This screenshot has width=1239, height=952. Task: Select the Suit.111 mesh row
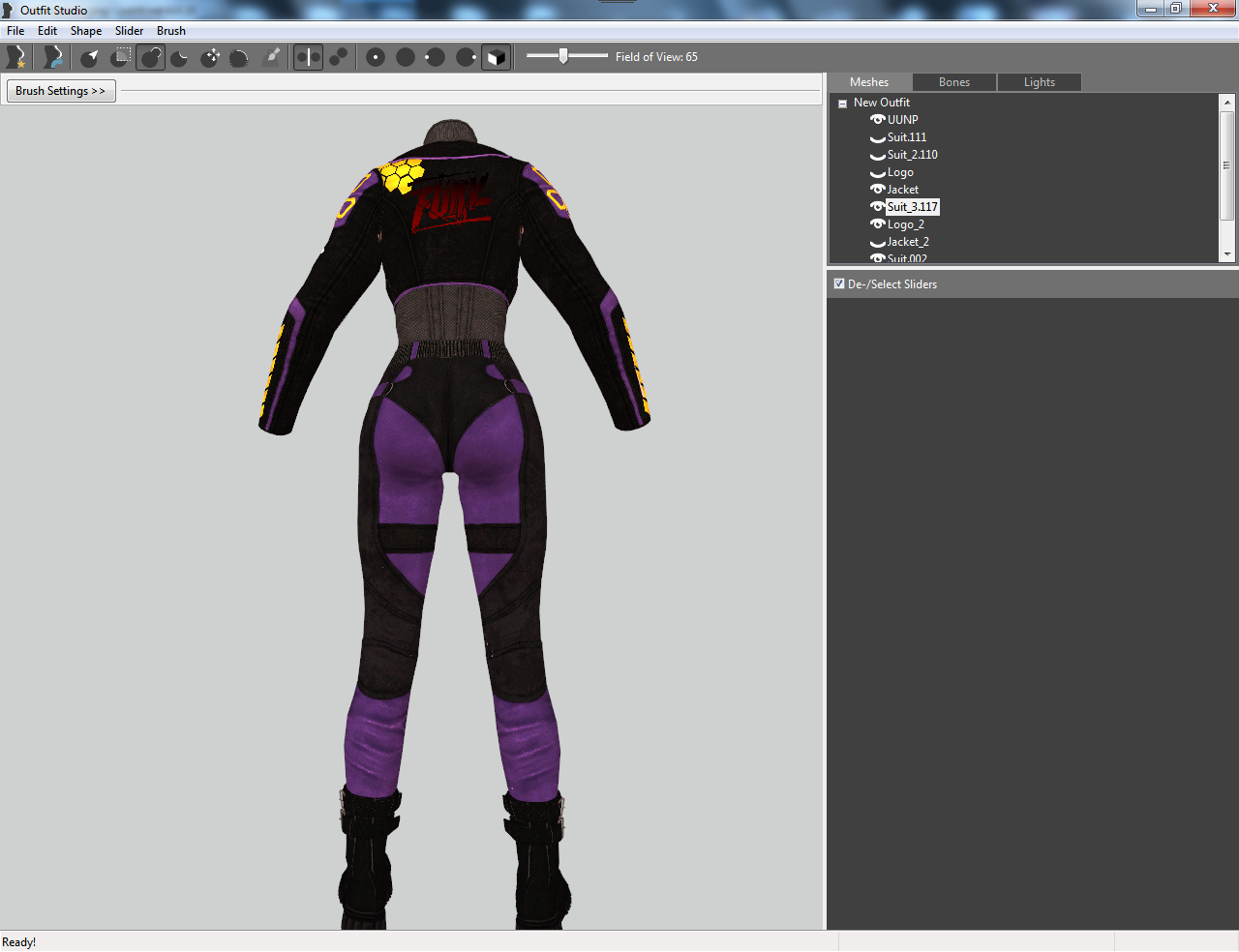tap(907, 137)
